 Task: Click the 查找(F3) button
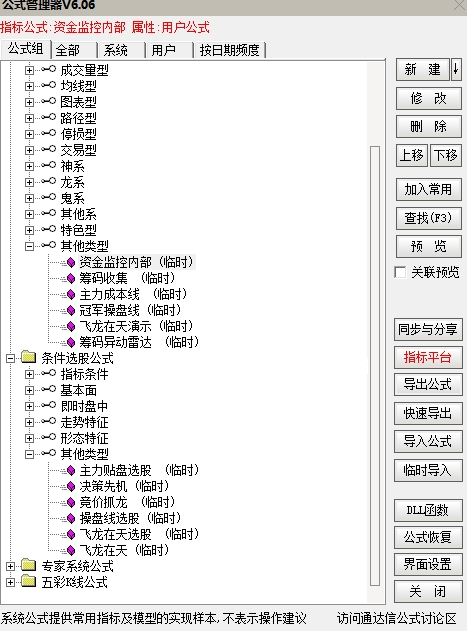pyautogui.click(x=429, y=219)
